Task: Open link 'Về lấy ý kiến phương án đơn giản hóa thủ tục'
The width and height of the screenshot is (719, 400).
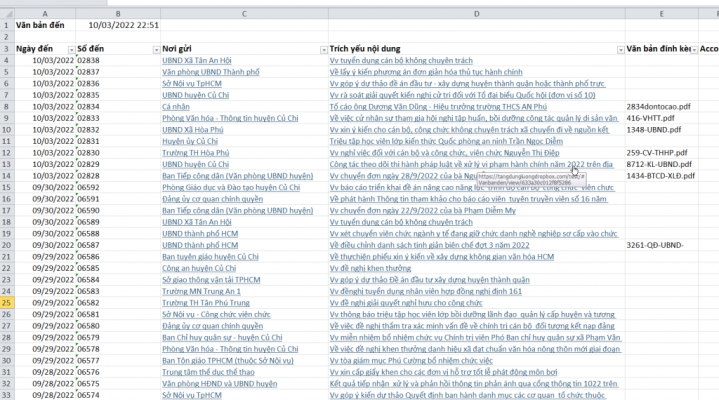Action: (426, 72)
